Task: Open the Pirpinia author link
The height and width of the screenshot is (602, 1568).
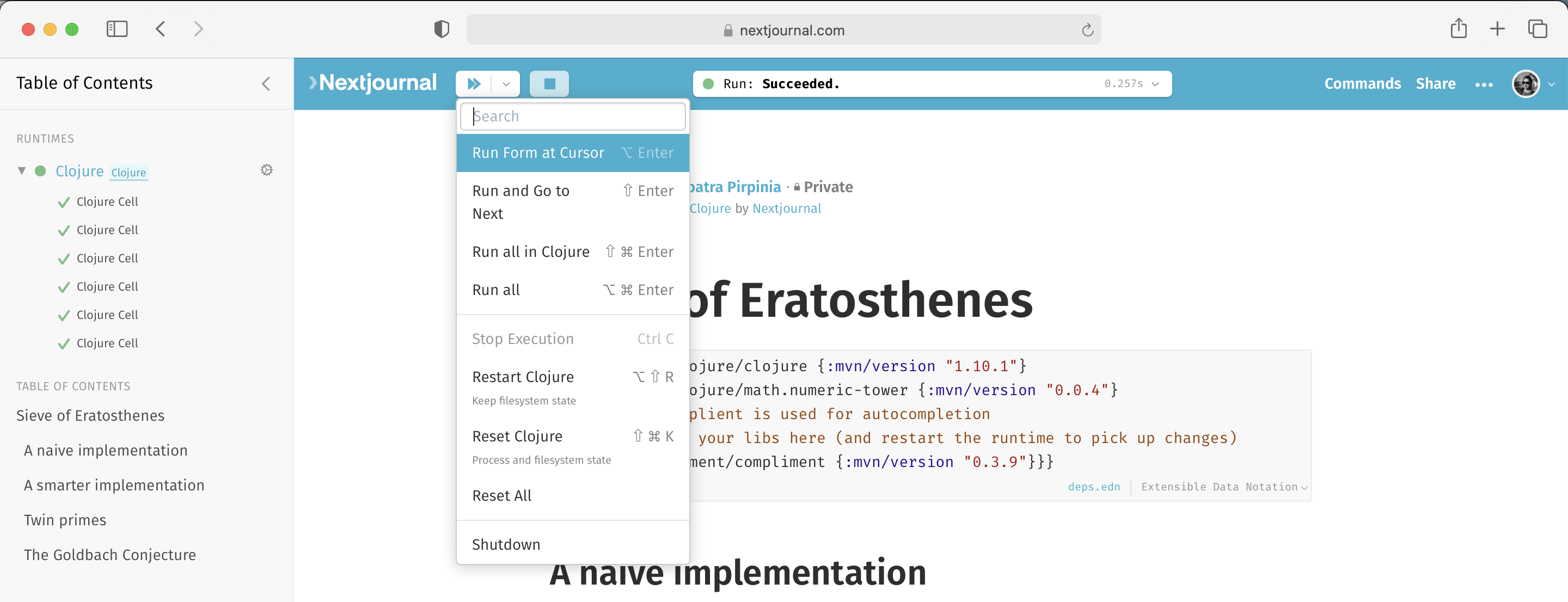Action: coord(736,187)
